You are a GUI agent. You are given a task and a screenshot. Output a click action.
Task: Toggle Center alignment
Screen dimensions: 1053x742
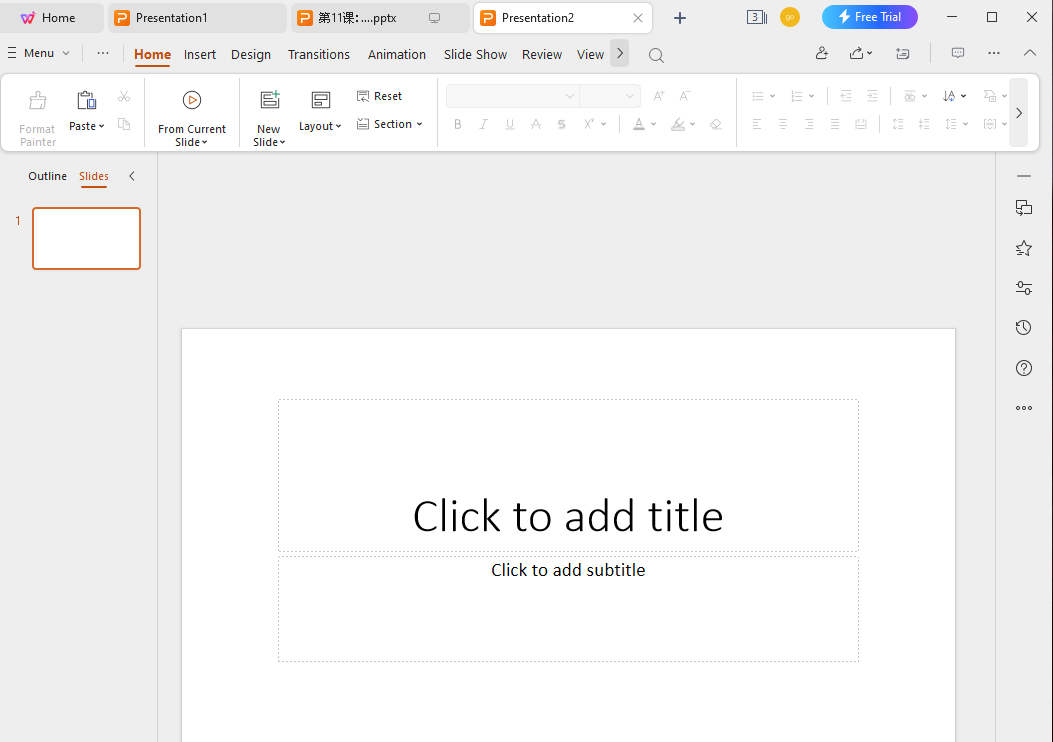coord(783,124)
